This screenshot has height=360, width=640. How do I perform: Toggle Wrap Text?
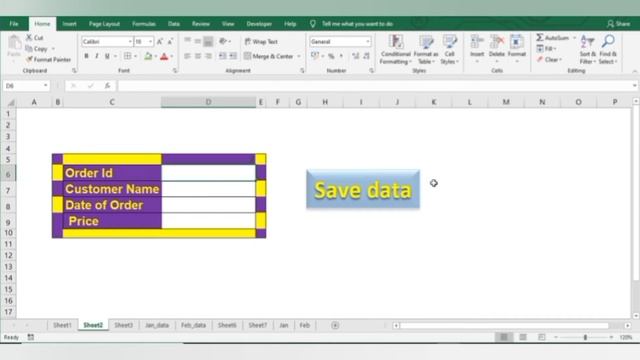[x=261, y=42]
